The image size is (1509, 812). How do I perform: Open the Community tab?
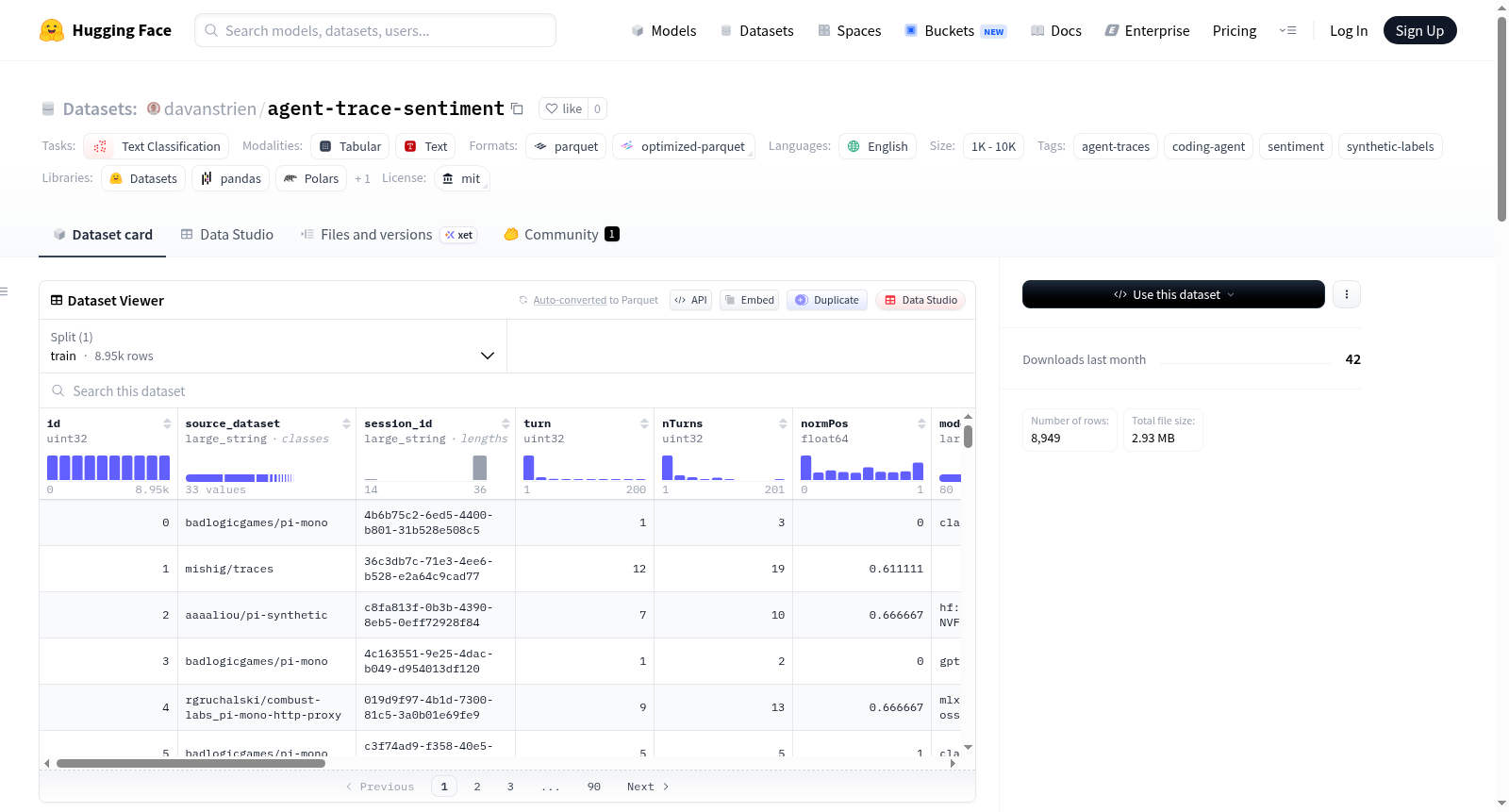point(561,235)
